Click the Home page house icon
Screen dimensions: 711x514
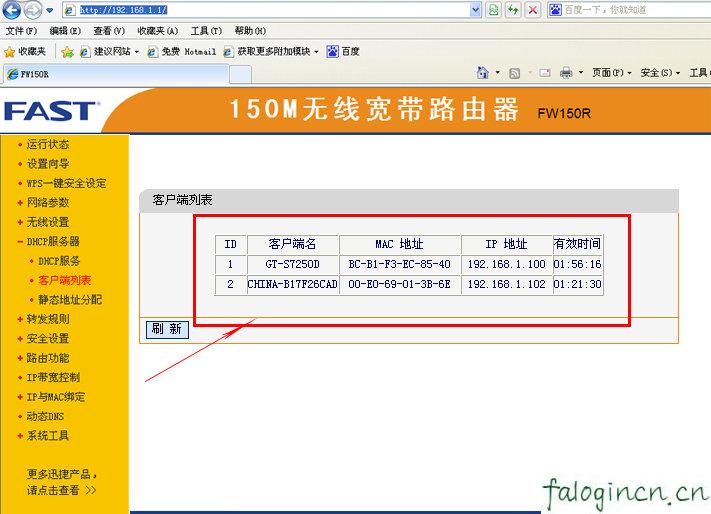point(482,73)
